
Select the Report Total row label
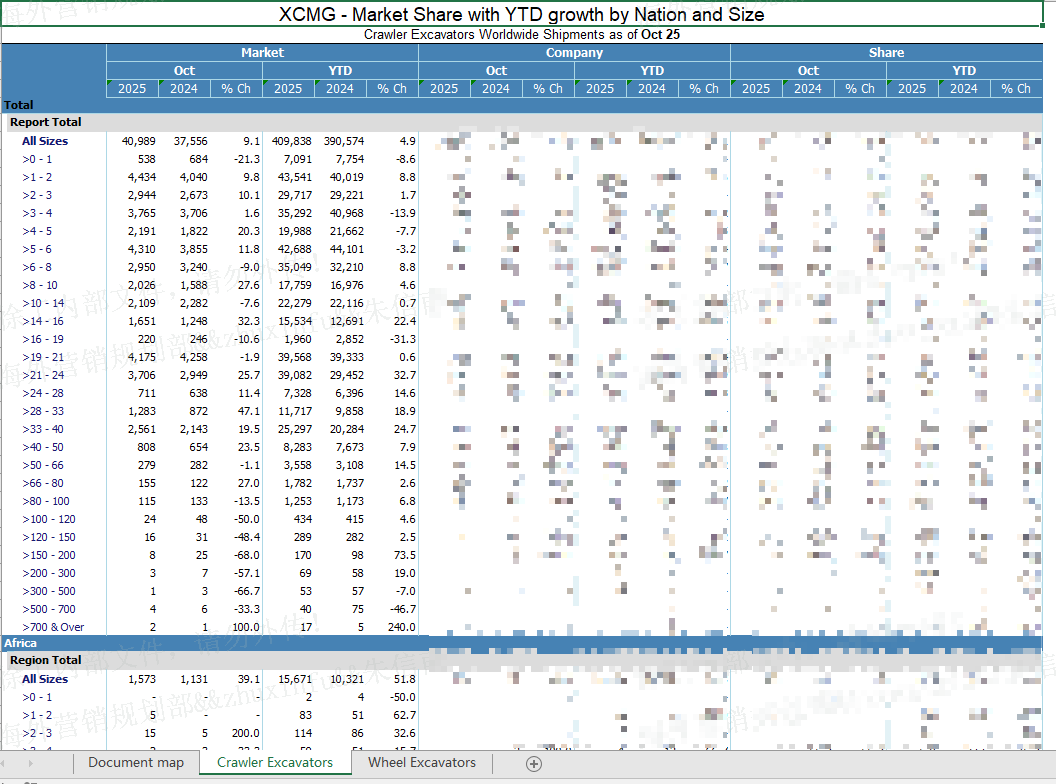point(46,123)
